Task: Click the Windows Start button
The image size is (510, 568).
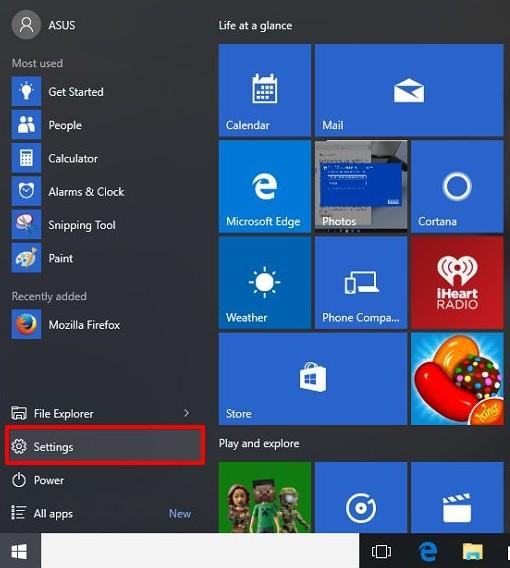Action: [x=20, y=551]
